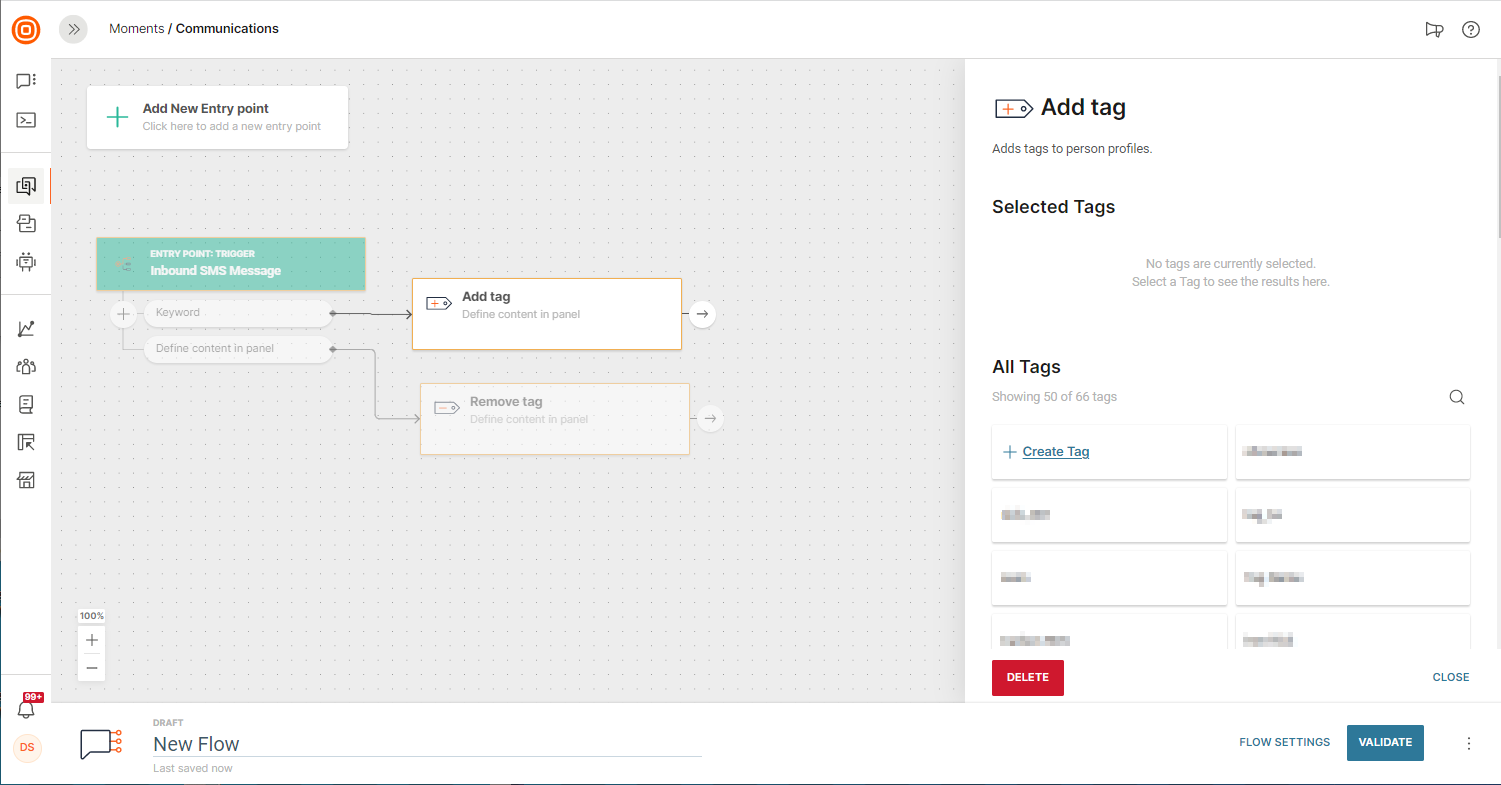
Task: Open the DS user avatar menu
Action: click(27, 747)
